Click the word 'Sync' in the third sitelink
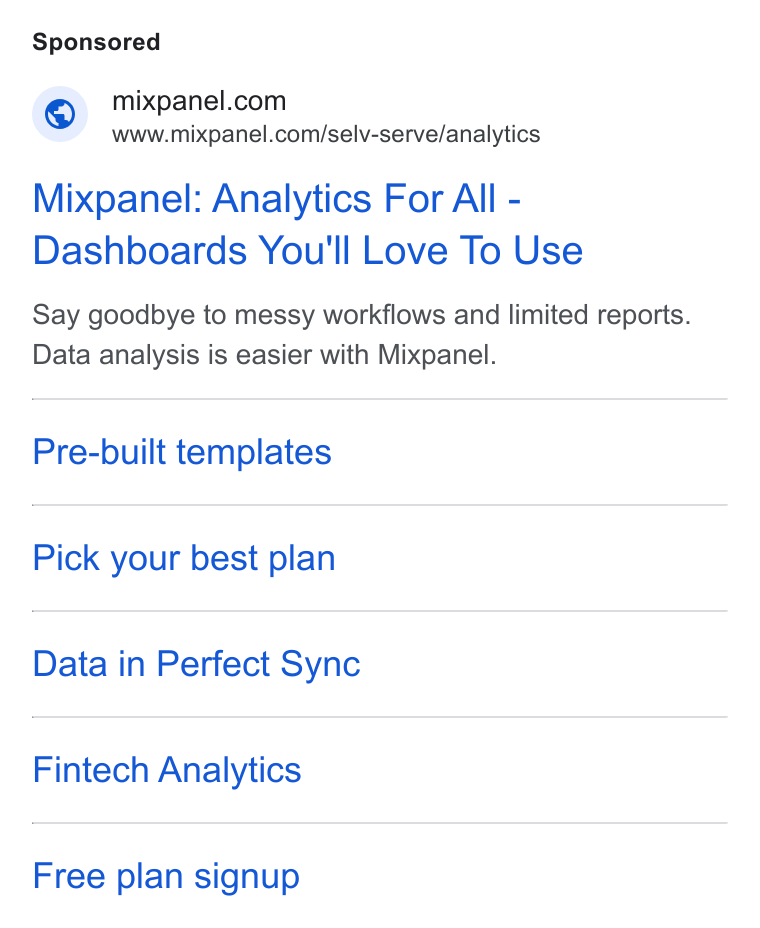 320,665
